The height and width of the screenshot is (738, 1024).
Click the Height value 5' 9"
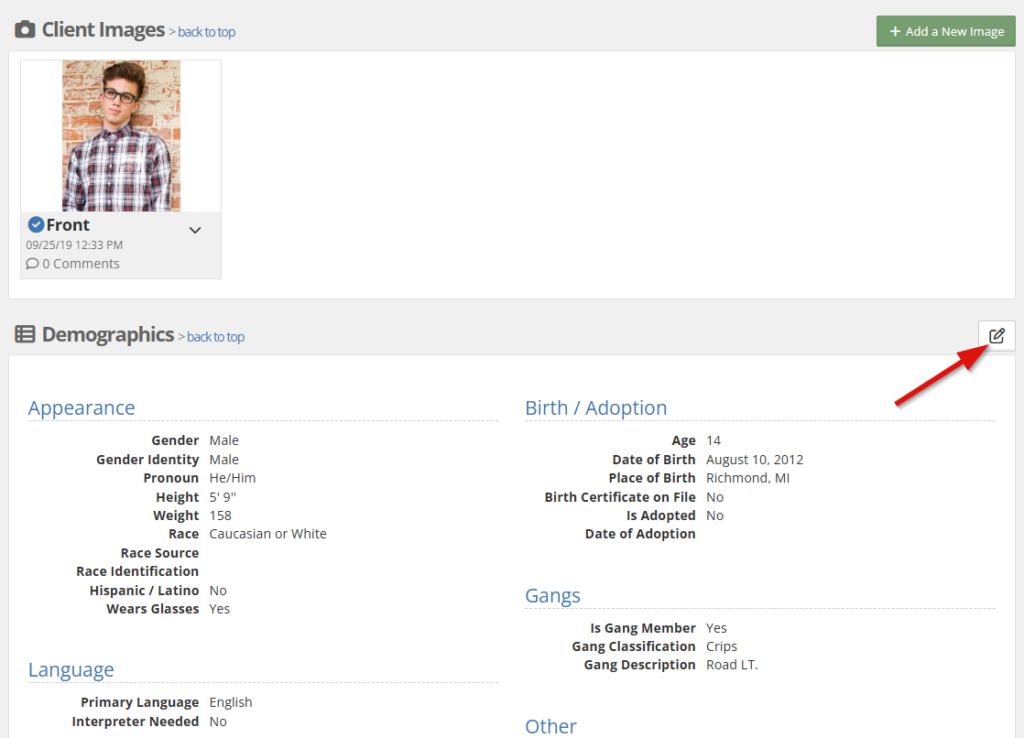223,497
